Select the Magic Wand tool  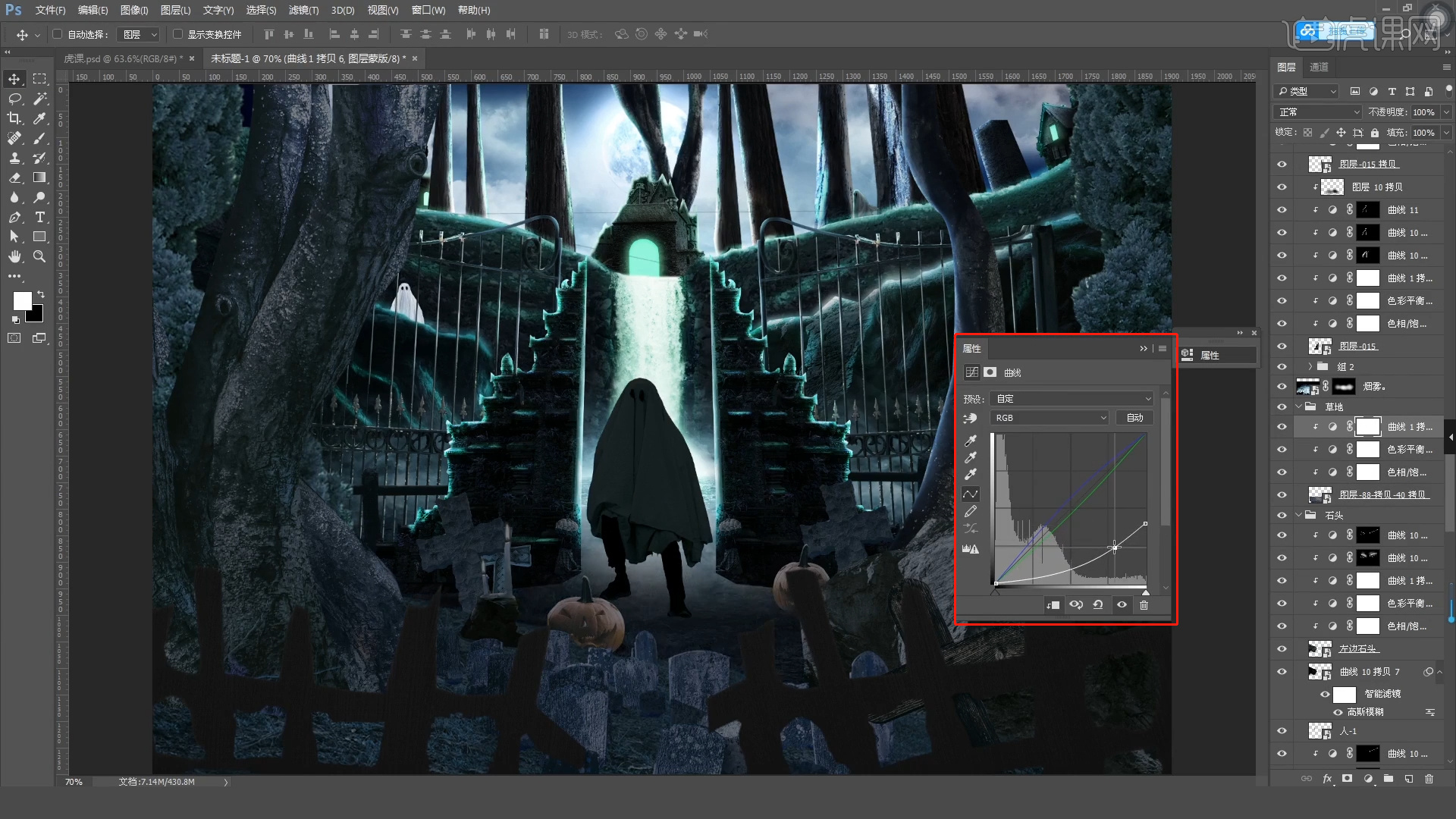point(40,99)
